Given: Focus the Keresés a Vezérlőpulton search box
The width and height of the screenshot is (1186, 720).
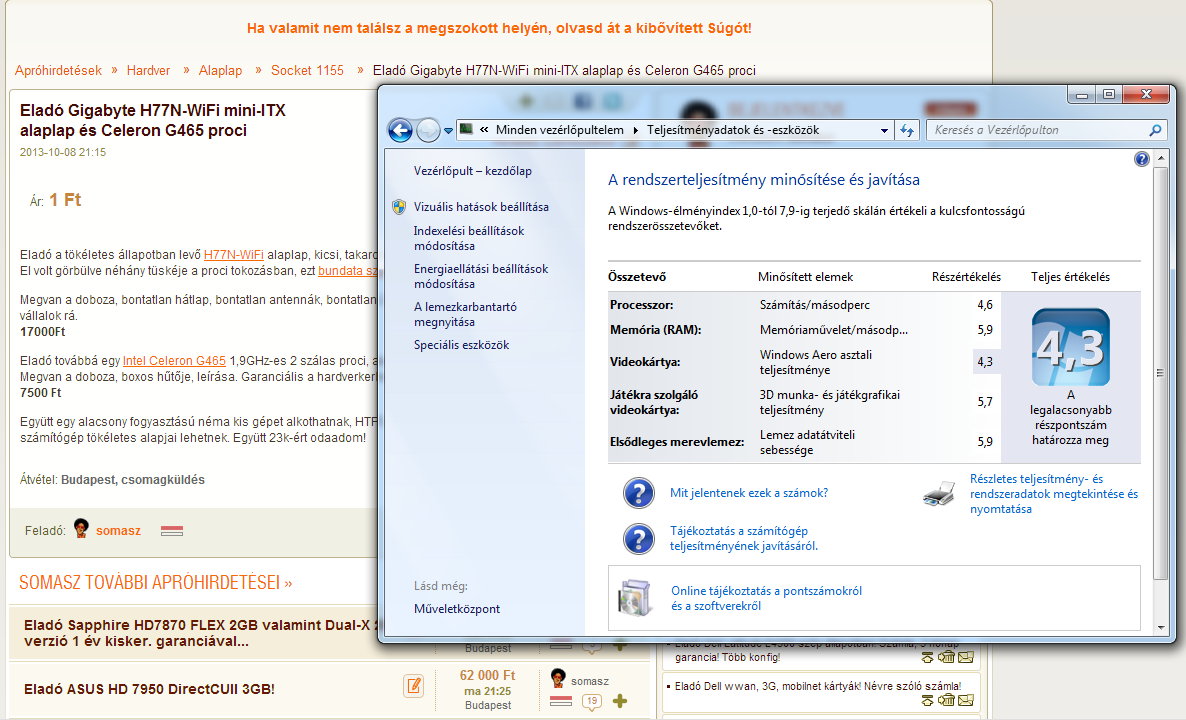Looking at the screenshot, I should 1036,130.
